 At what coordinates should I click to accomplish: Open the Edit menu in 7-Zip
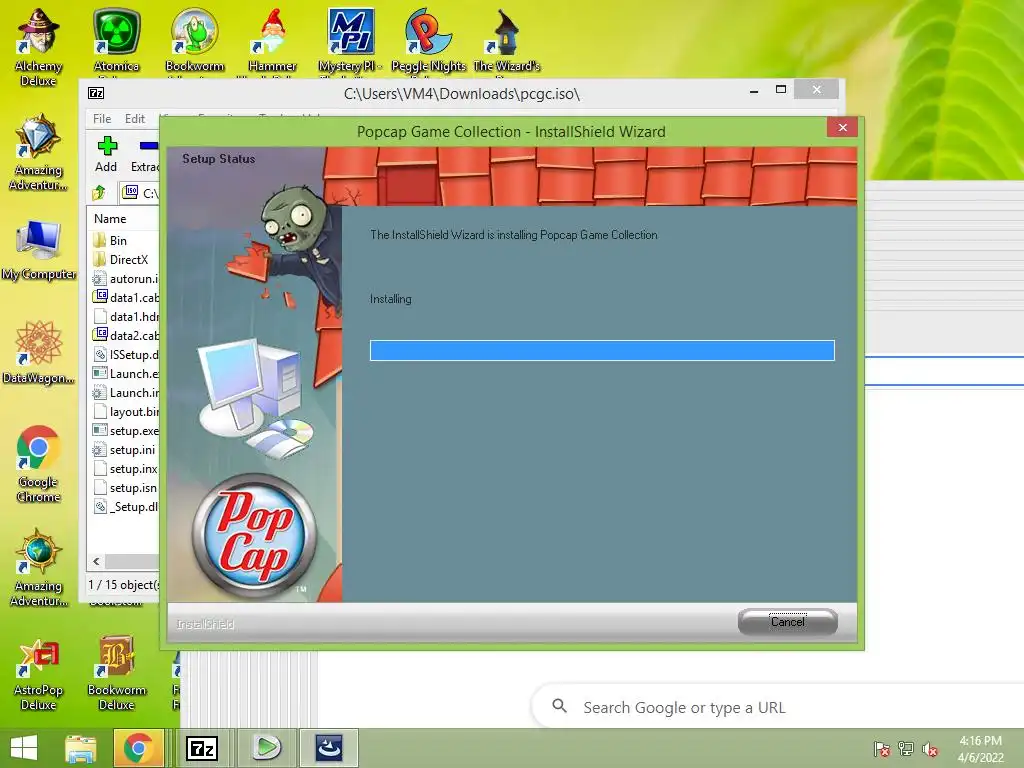(135, 119)
